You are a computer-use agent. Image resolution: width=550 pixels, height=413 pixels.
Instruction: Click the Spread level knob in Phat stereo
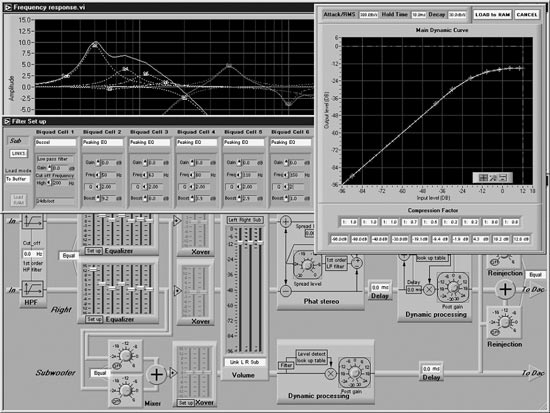(x=308, y=265)
